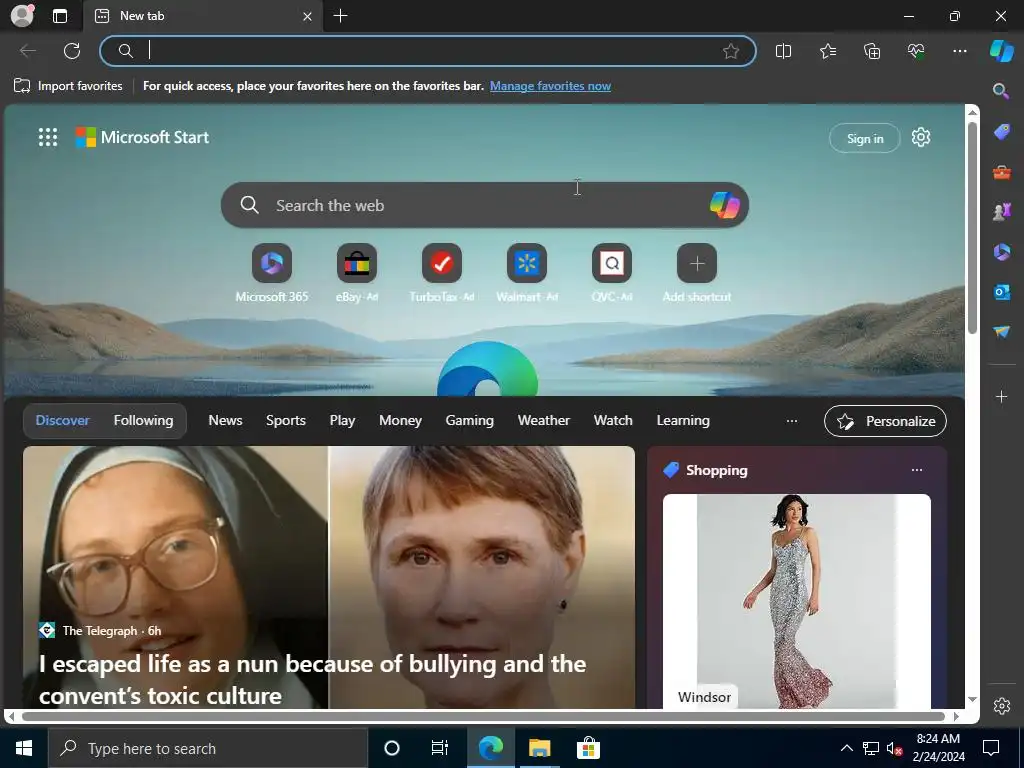Open the News tab

coord(225,421)
